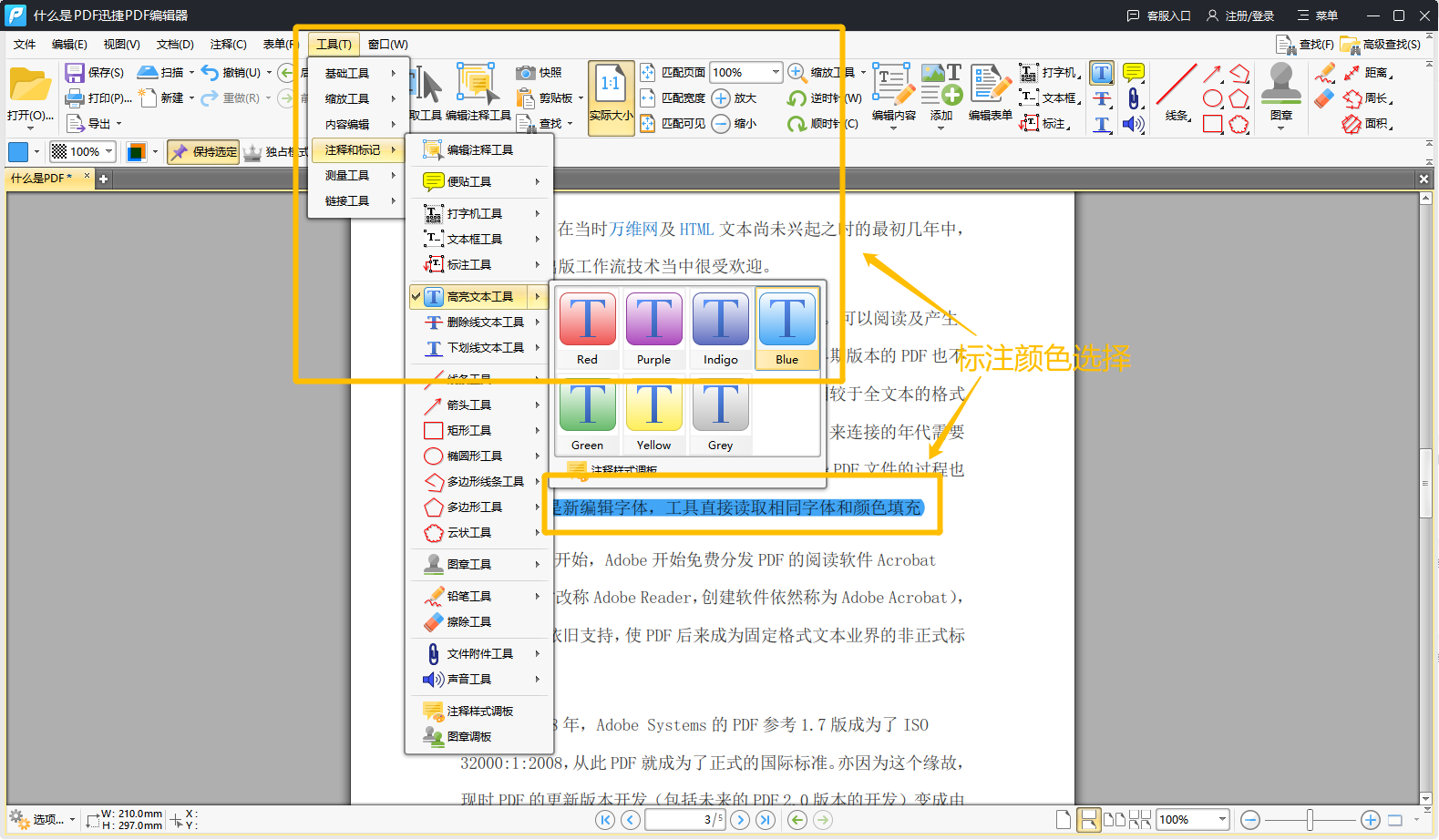
Task: Open the 窗口(W) menu
Action: point(387,44)
